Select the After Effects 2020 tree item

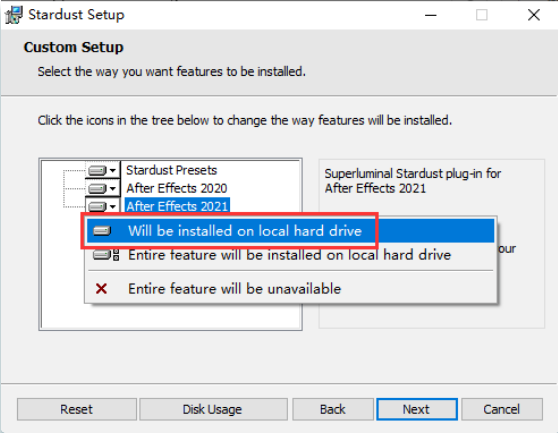click(177, 188)
